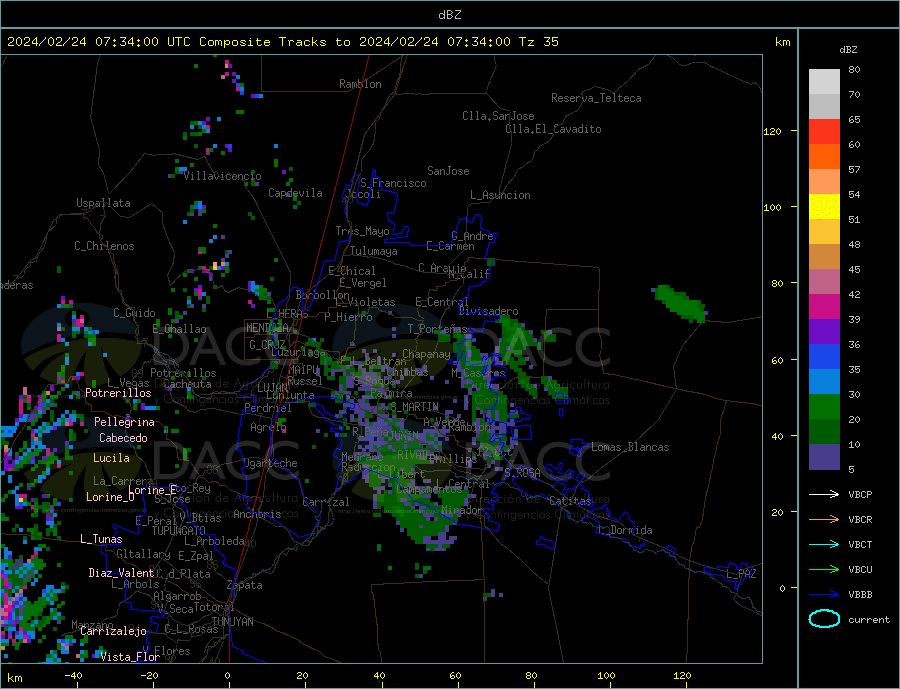
Task: Click the Reserva_Telteca map label
Action: click(x=596, y=98)
